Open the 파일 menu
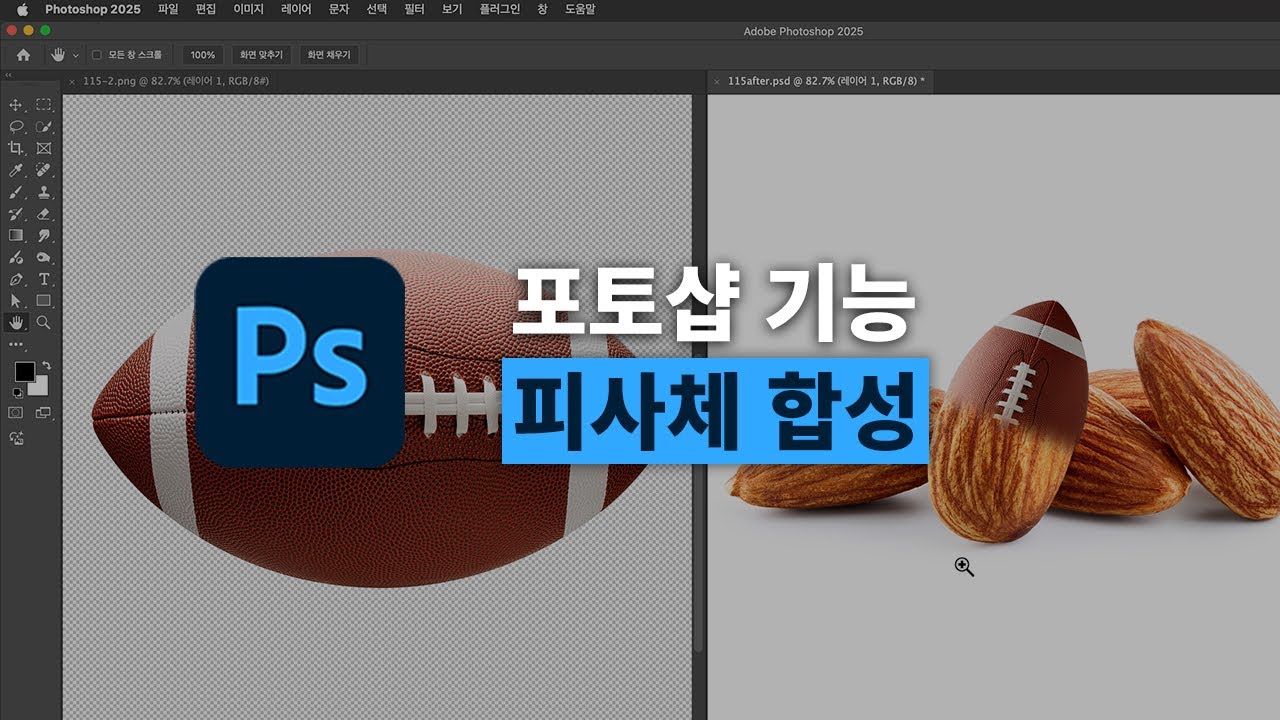Viewport: 1280px width, 720px height. [167, 9]
